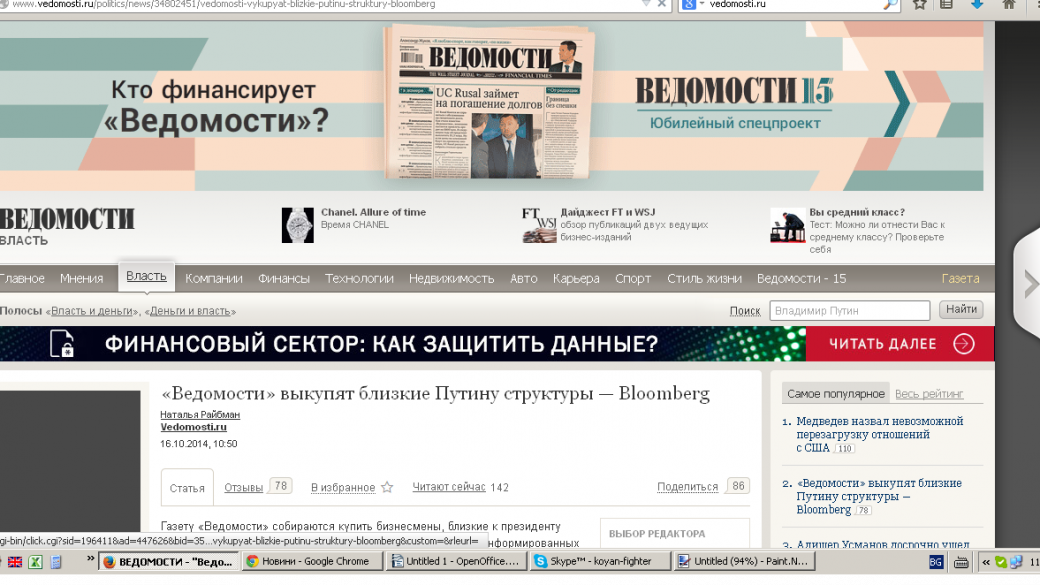The image size is (1040, 585).
Task: Click the BG language indicator in taskbar
Action: click(x=936, y=562)
